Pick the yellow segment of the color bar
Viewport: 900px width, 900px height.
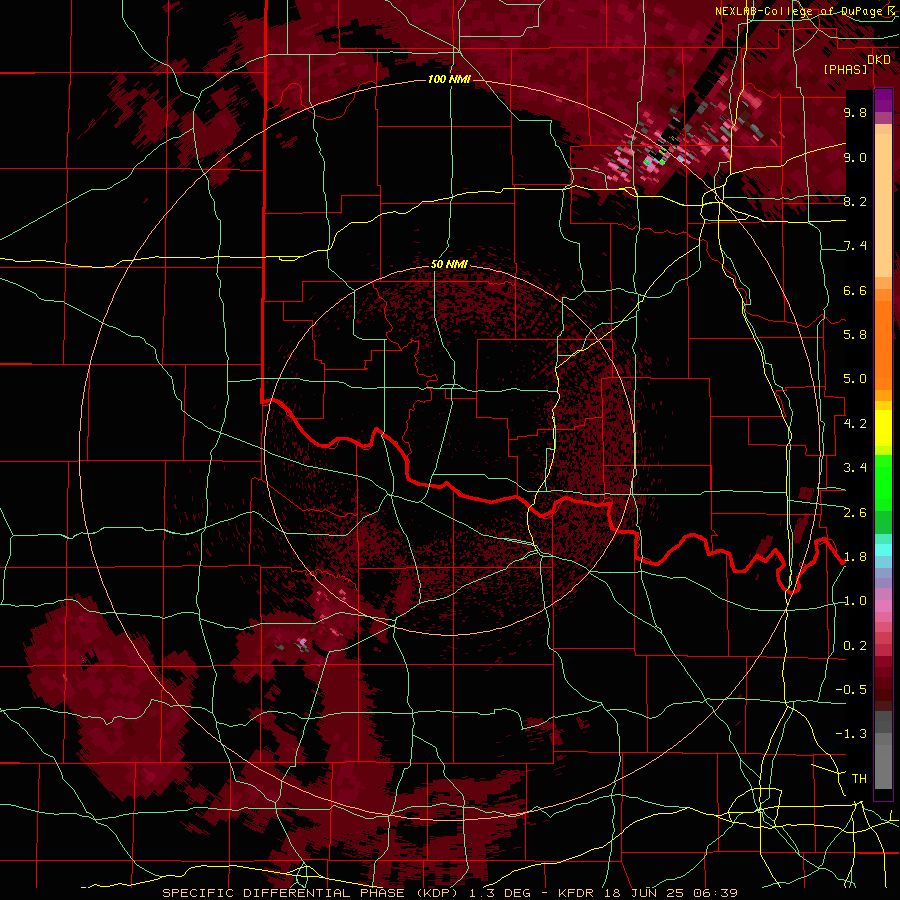[883, 428]
